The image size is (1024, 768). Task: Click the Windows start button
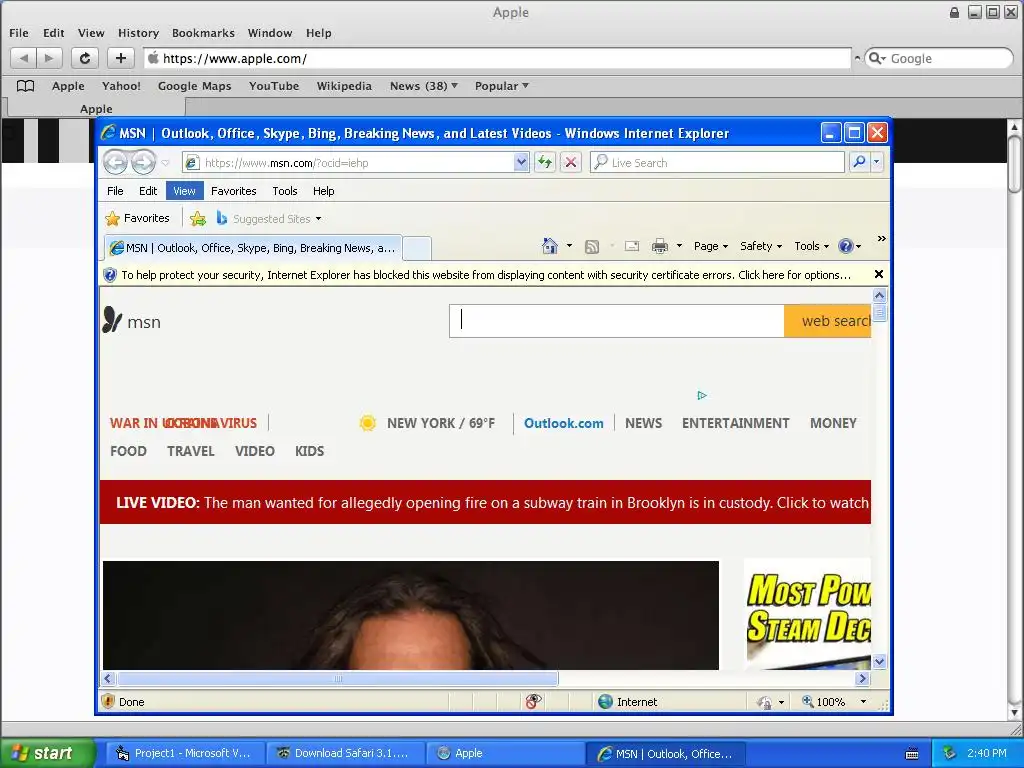pyautogui.click(x=47, y=753)
